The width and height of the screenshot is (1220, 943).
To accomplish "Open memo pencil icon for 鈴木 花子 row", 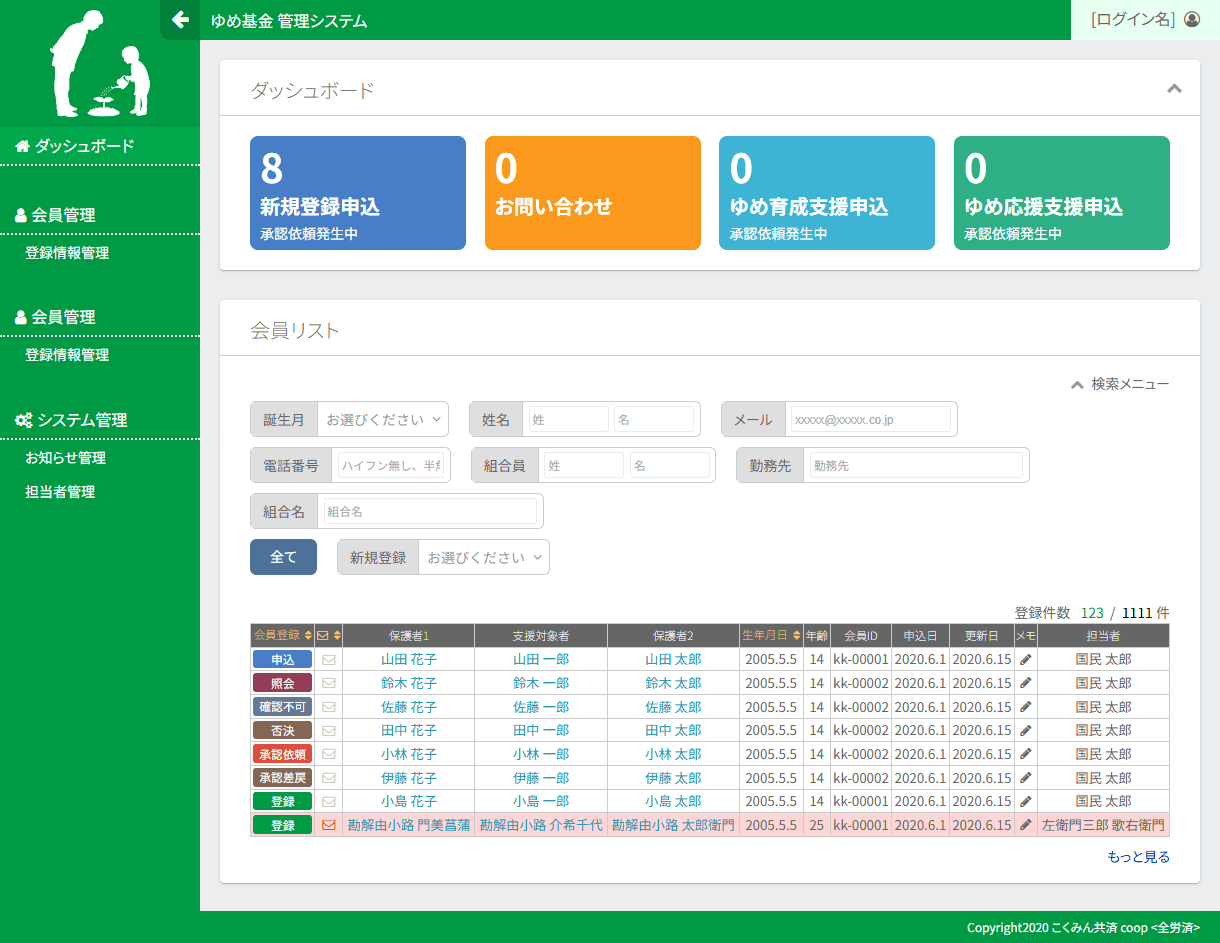I will click(x=1025, y=684).
